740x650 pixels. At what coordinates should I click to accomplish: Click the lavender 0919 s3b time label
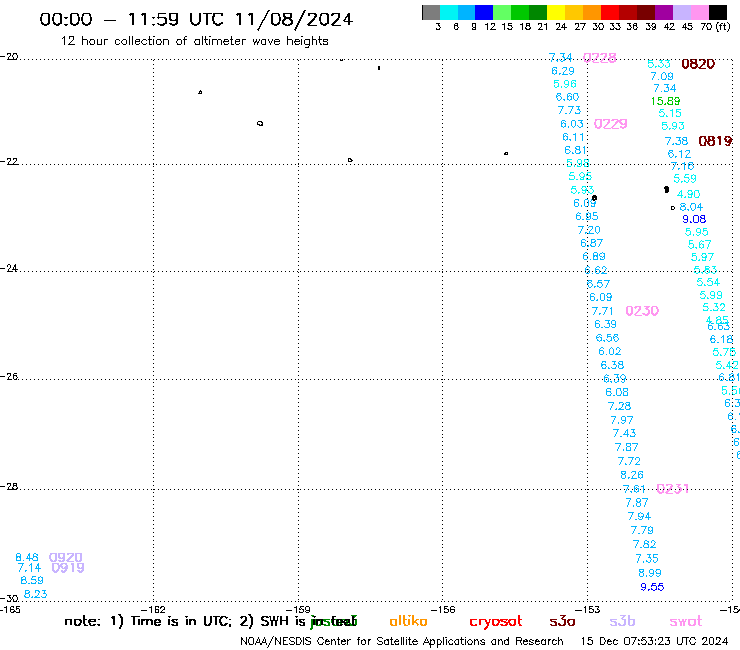68,568
